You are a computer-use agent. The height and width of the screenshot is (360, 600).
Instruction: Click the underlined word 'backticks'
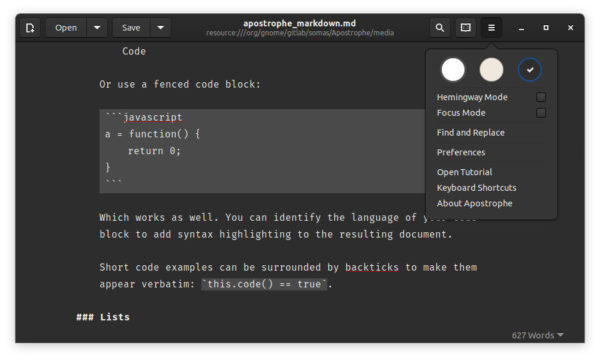coord(372,267)
